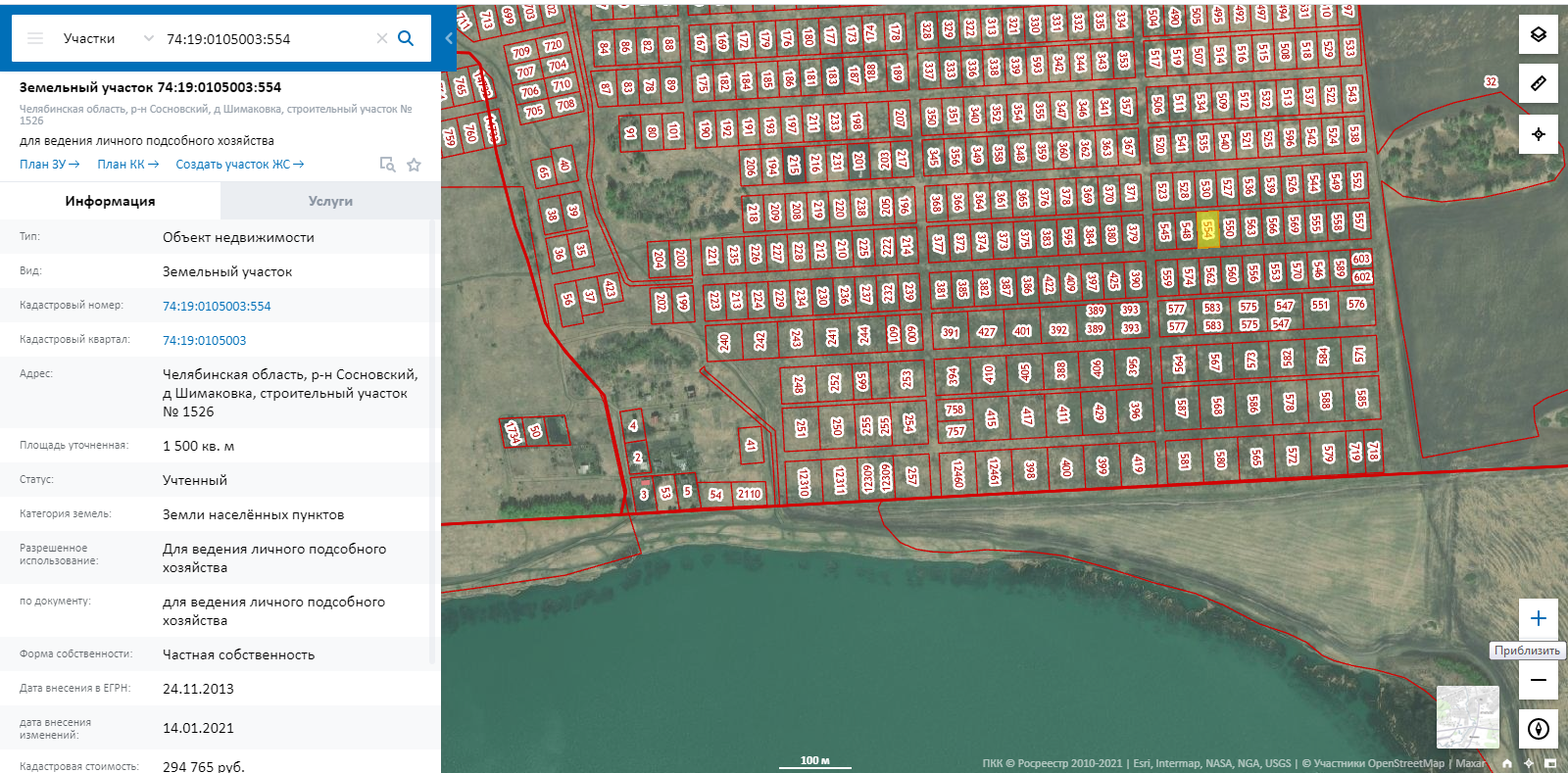Viewport: 1568px width, 773px height.
Task: Select parcel labeled 427 on the map
Action: tap(986, 331)
